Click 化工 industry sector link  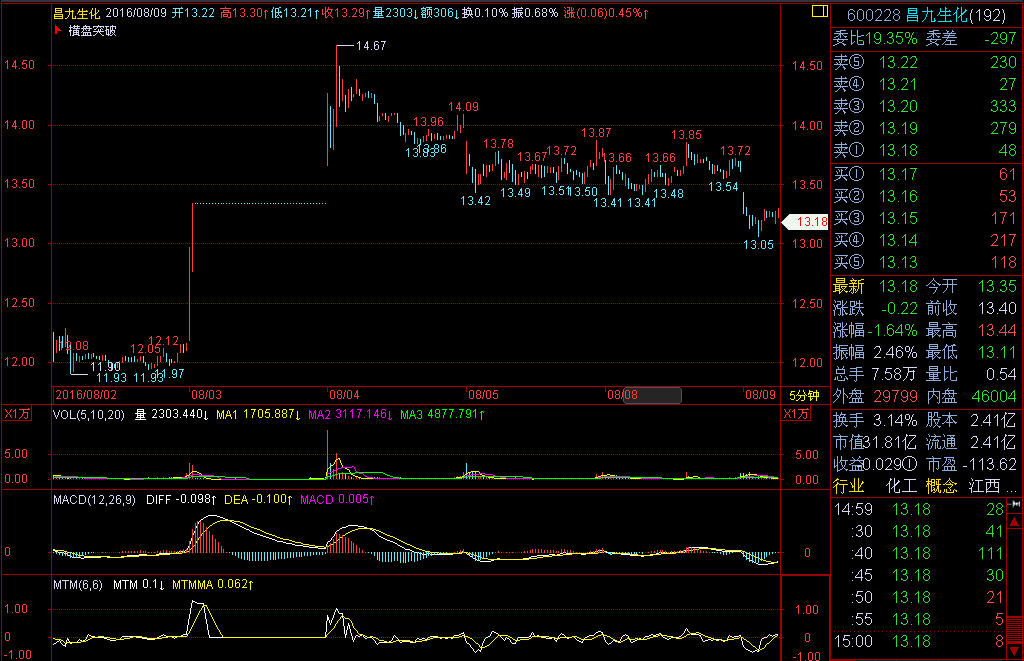(x=901, y=486)
